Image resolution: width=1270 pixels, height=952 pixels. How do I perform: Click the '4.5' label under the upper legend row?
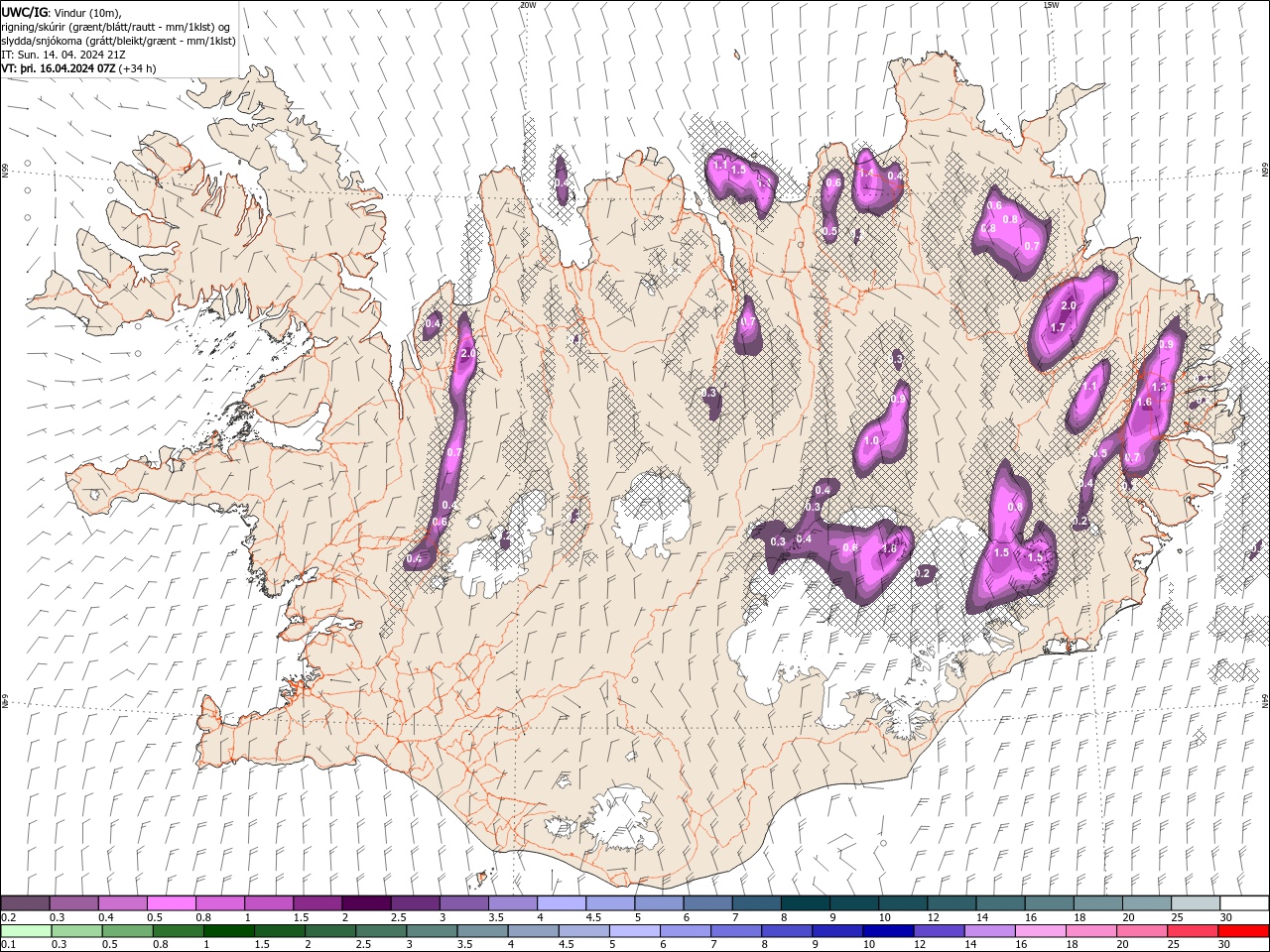pos(593,917)
